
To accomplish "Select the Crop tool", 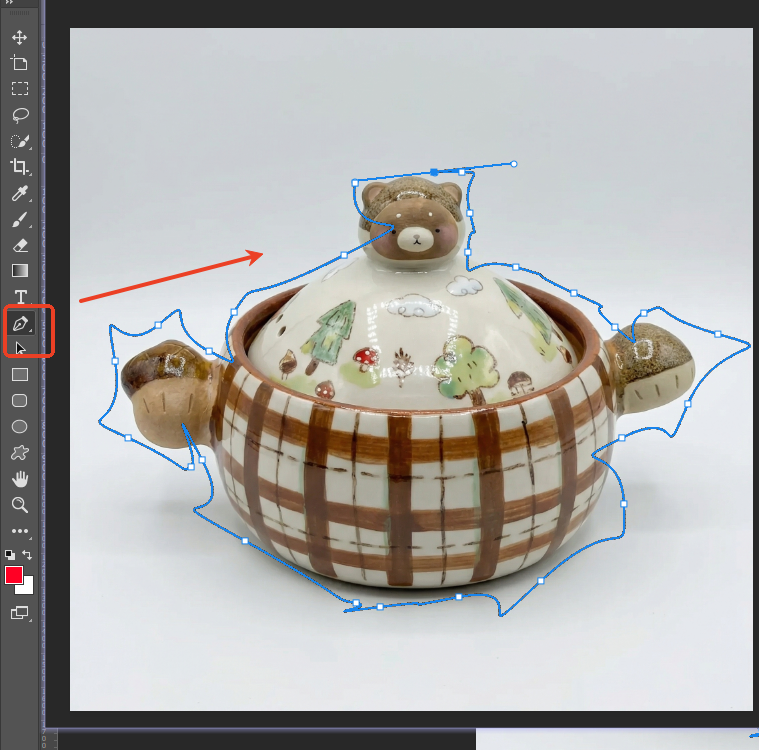I will (19, 167).
